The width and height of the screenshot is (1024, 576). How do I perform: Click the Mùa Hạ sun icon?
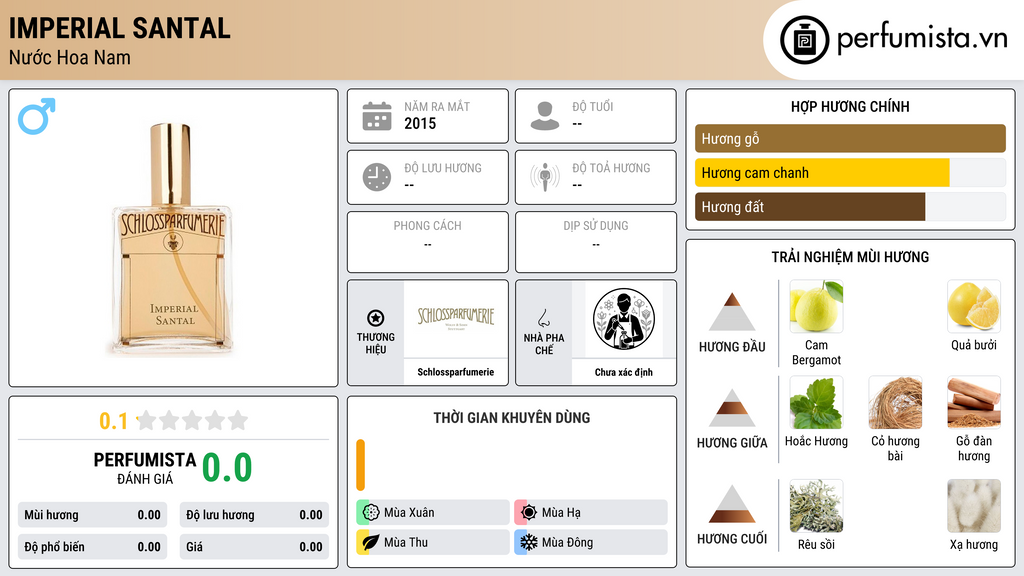[x=529, y=513]
